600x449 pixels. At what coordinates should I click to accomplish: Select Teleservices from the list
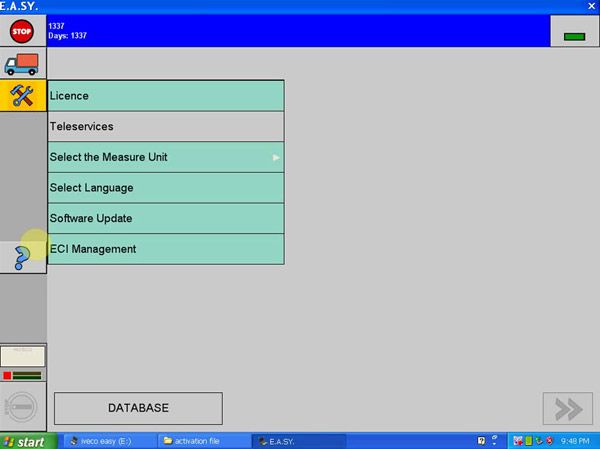tap(166, 127)
